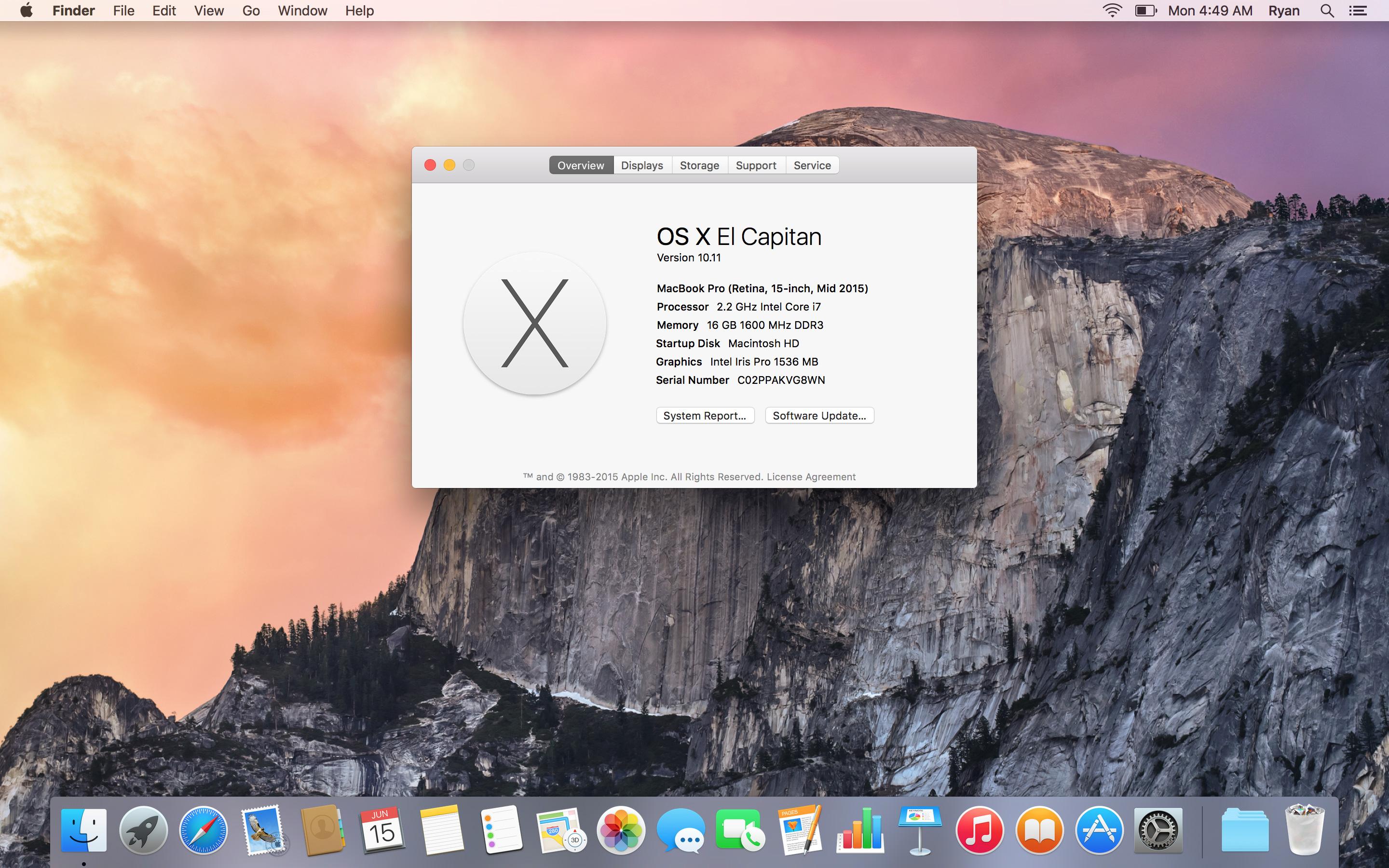Image resolution: width=1389 pixels, height=868 pixels.
Task: Click Software Update button
Action: click(820, 414)
